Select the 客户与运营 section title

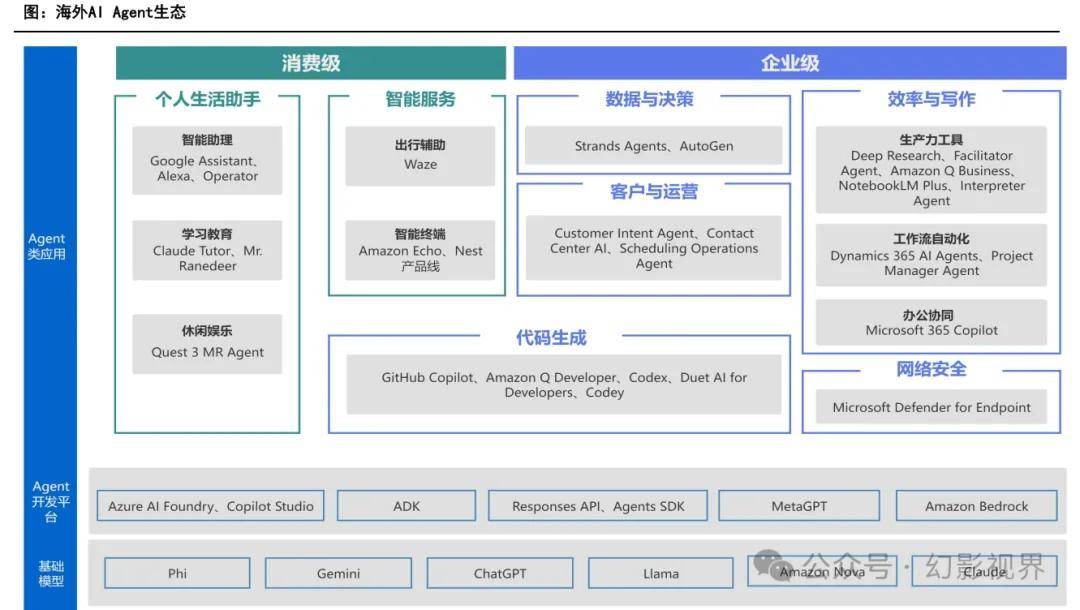654,191
